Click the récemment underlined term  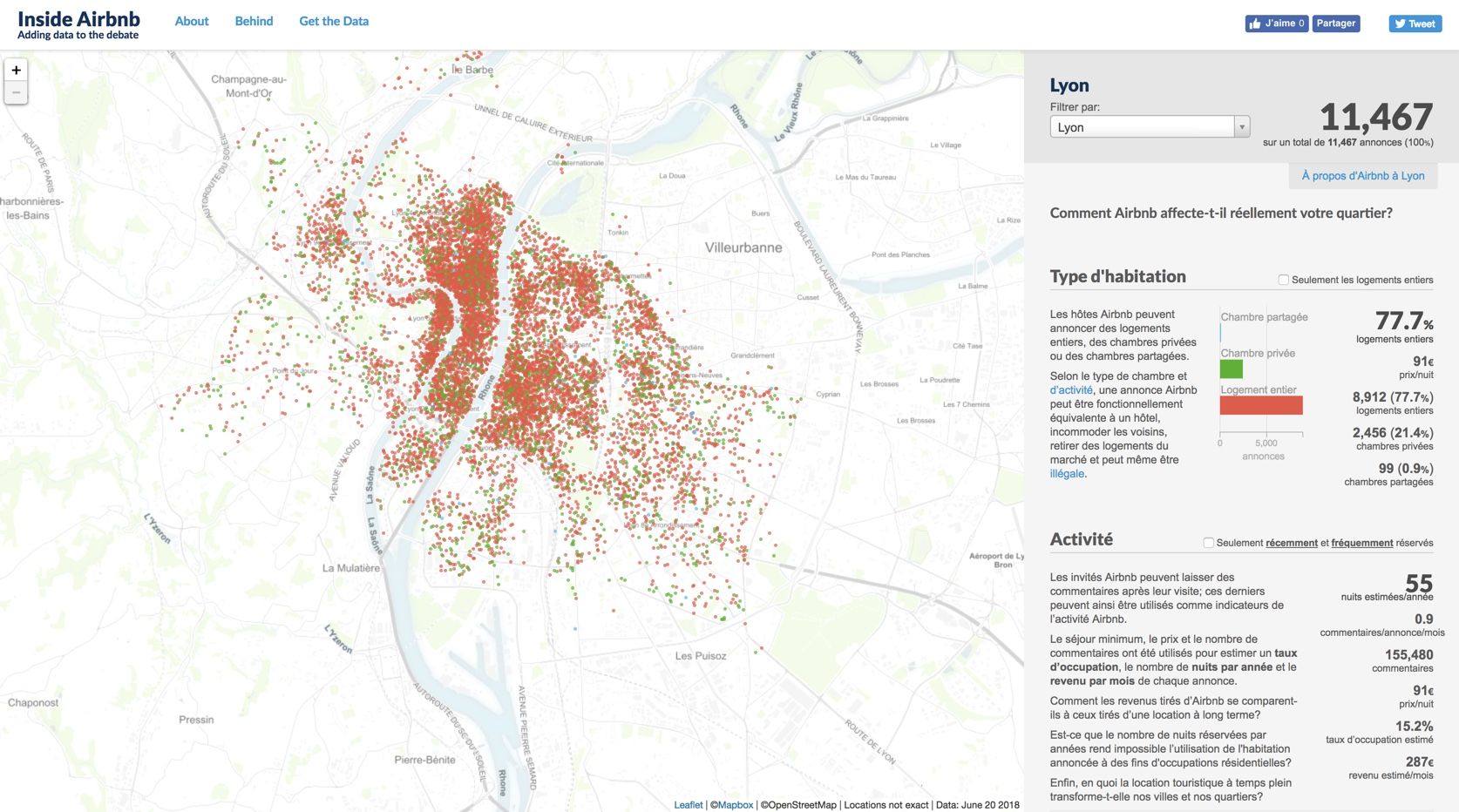pyautogui.click(x=1292, y=543)
